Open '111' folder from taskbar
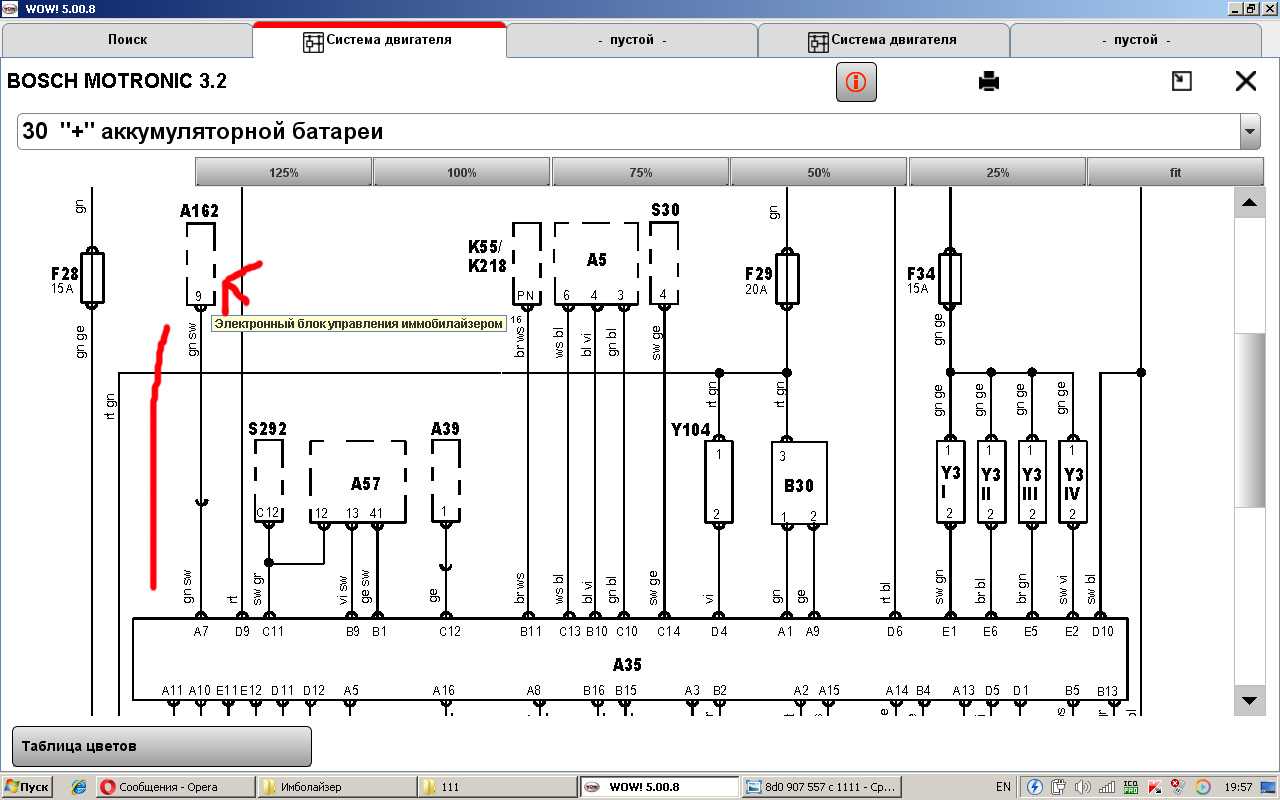 (496, 787)
